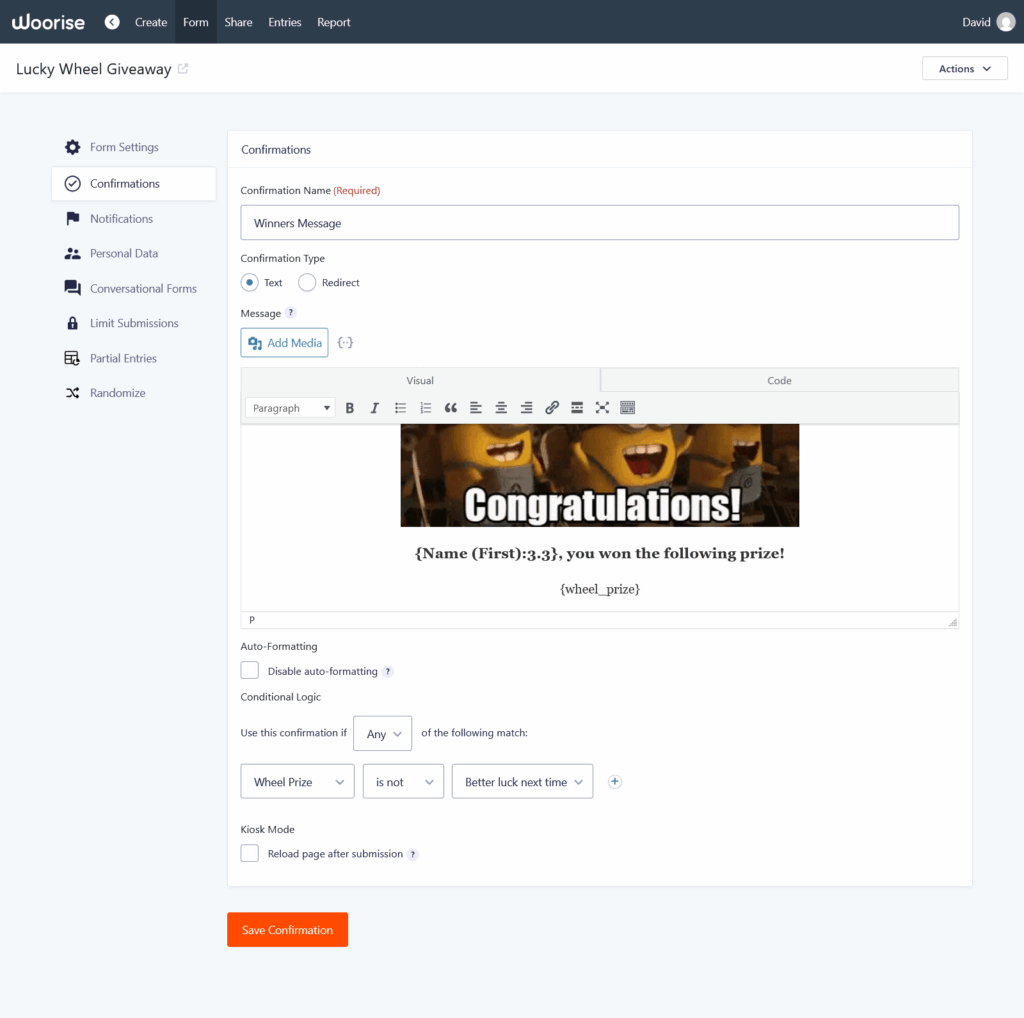The image size is (1024, 1018).
Task: Go to the Report menu
Action: (334, 22)
